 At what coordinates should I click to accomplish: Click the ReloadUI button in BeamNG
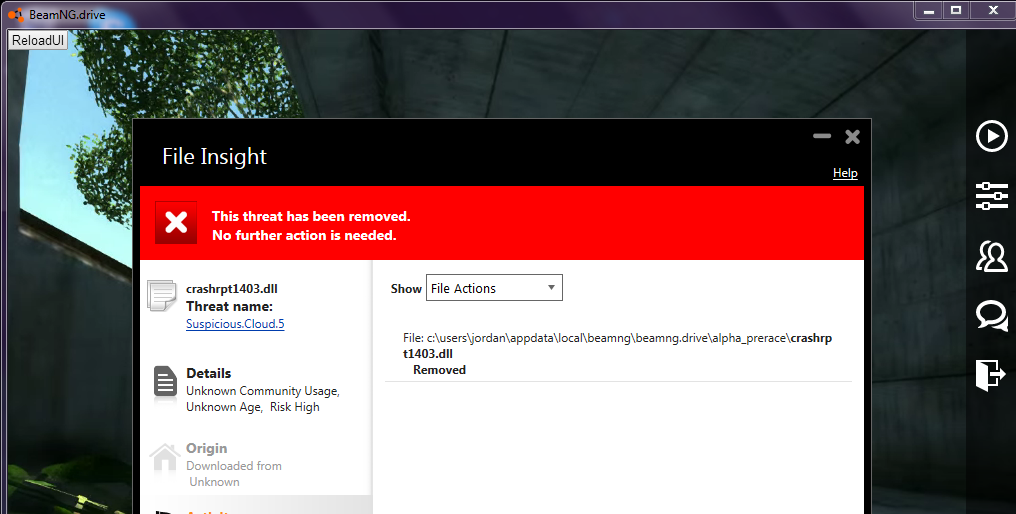pyautogui.click(x=38, y=40)
